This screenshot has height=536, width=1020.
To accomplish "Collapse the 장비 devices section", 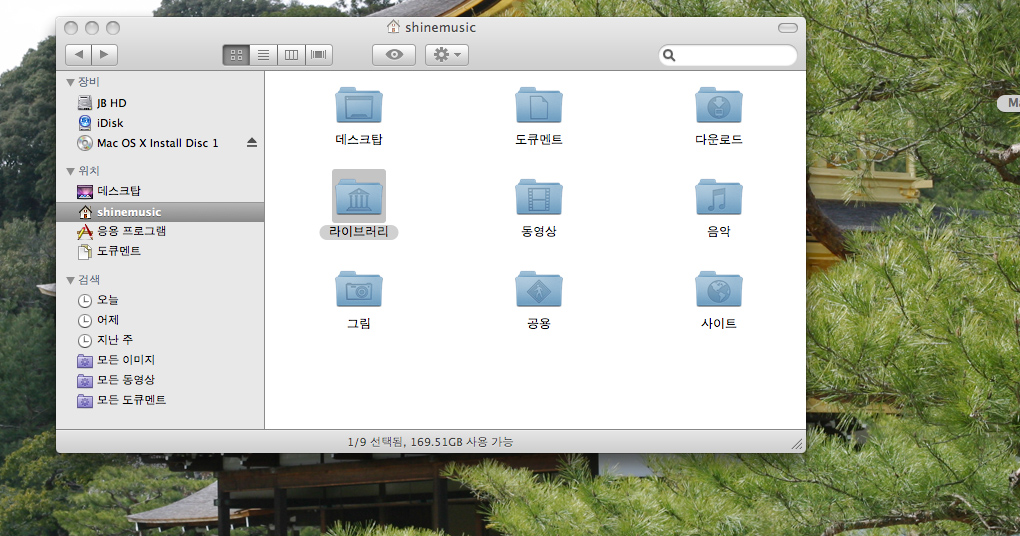I will (70, 82).
